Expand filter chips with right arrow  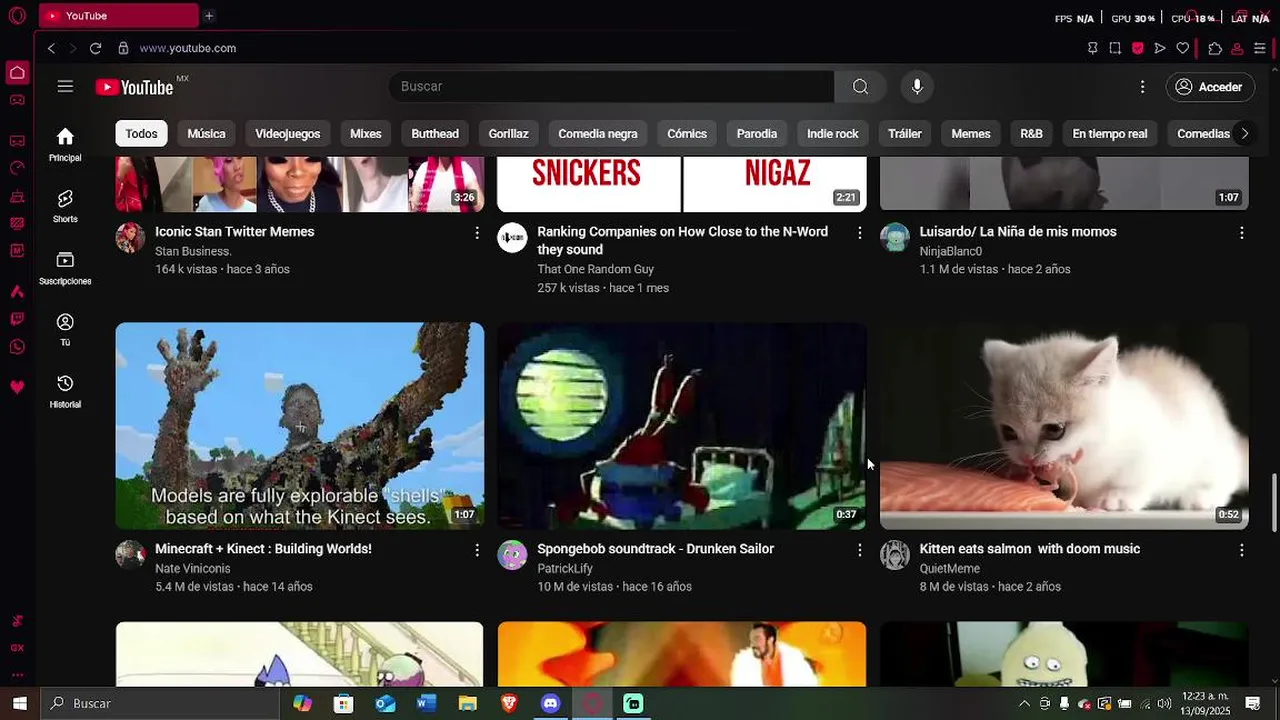pyautogui.click(x=1244, y=134)
